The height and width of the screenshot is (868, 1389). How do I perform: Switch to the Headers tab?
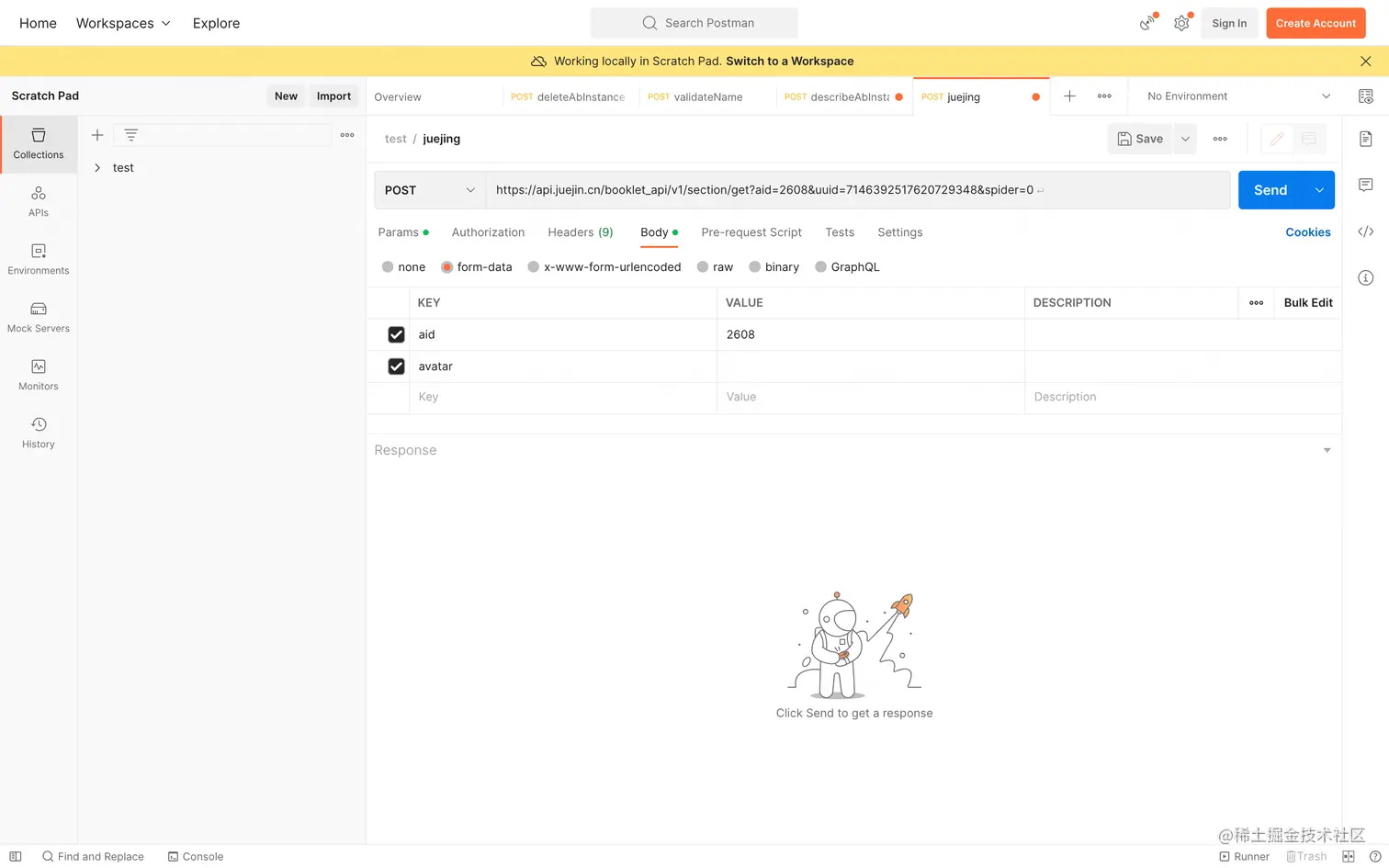pyautogui.click(x=581, y=233)
